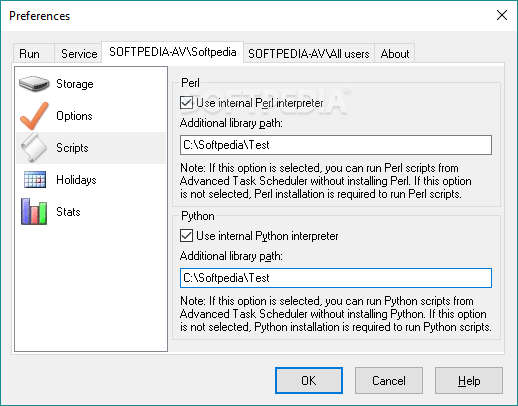The height and width of the screenshot is (406, 518).
Task: Select the orange checkmark Options icon
Action: tap(34, 116)
